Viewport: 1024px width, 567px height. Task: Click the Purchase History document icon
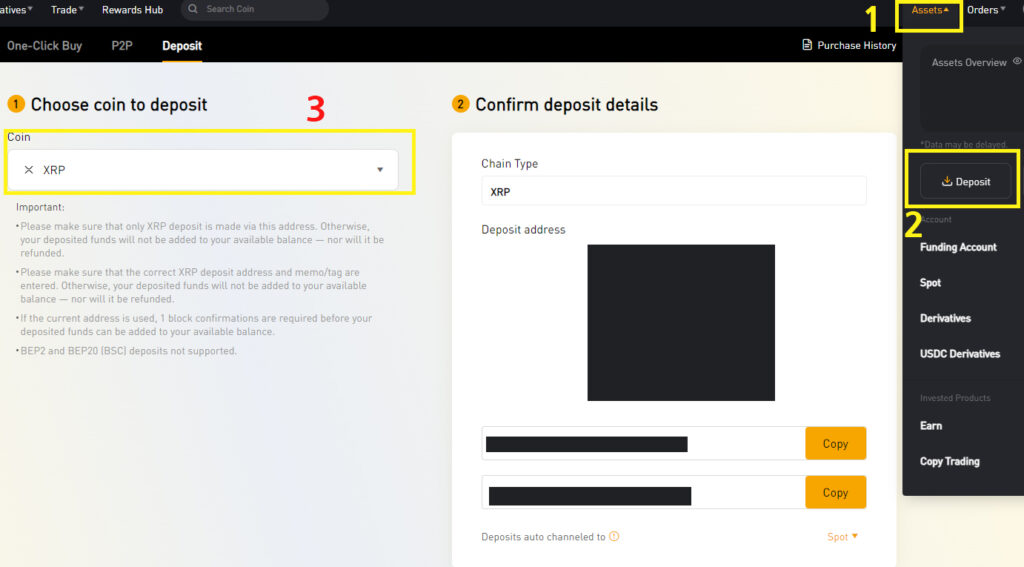(807, 45)
